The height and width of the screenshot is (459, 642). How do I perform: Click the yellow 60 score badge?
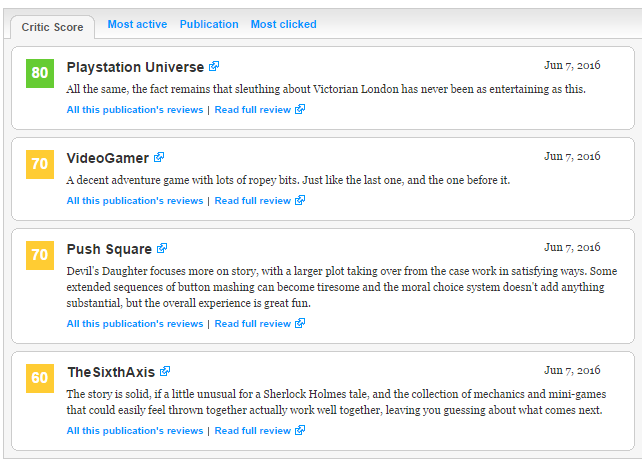pyautogui.click(x=40, y=378)
